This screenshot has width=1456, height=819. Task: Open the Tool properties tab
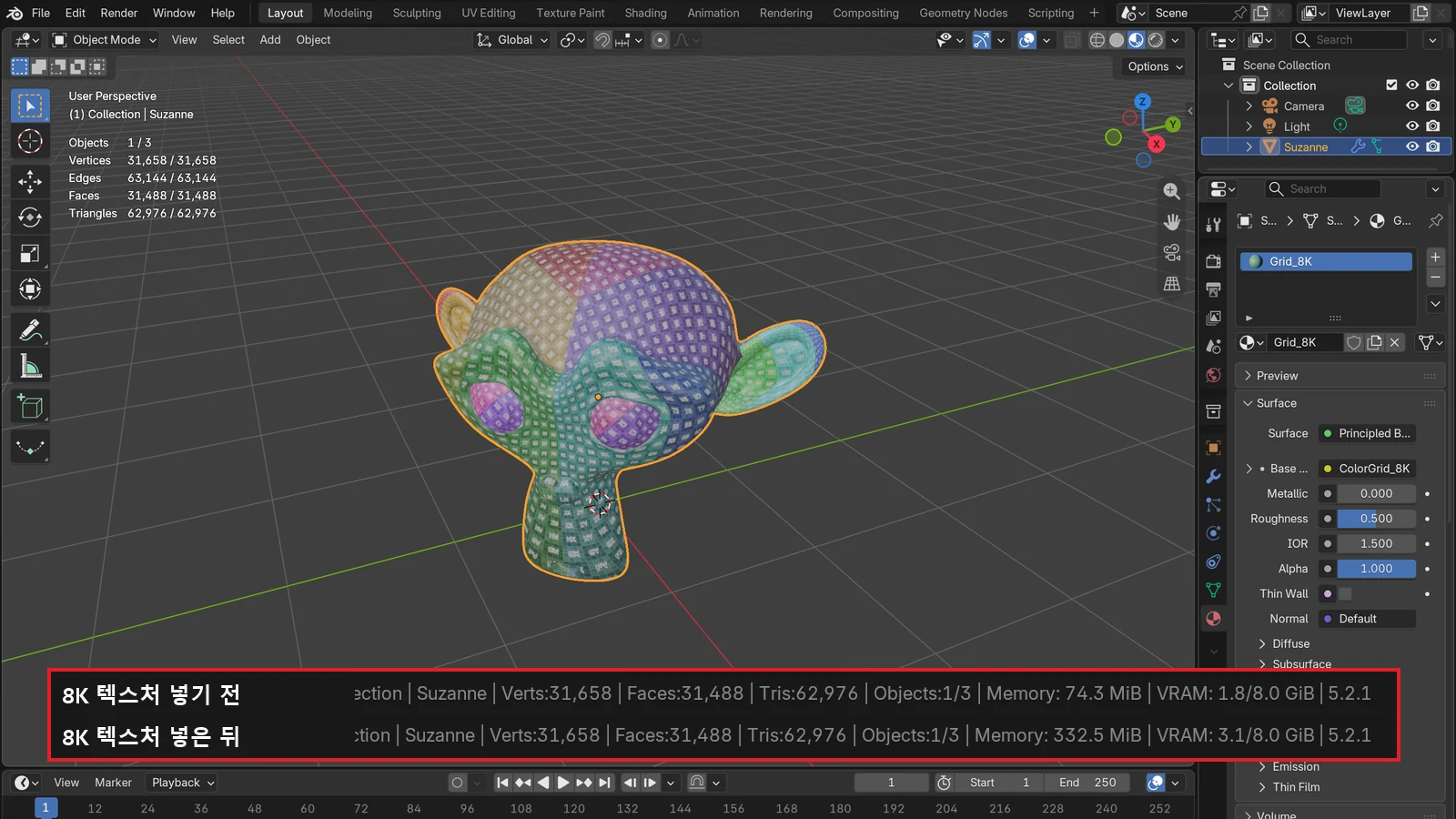coord(1213,224)
